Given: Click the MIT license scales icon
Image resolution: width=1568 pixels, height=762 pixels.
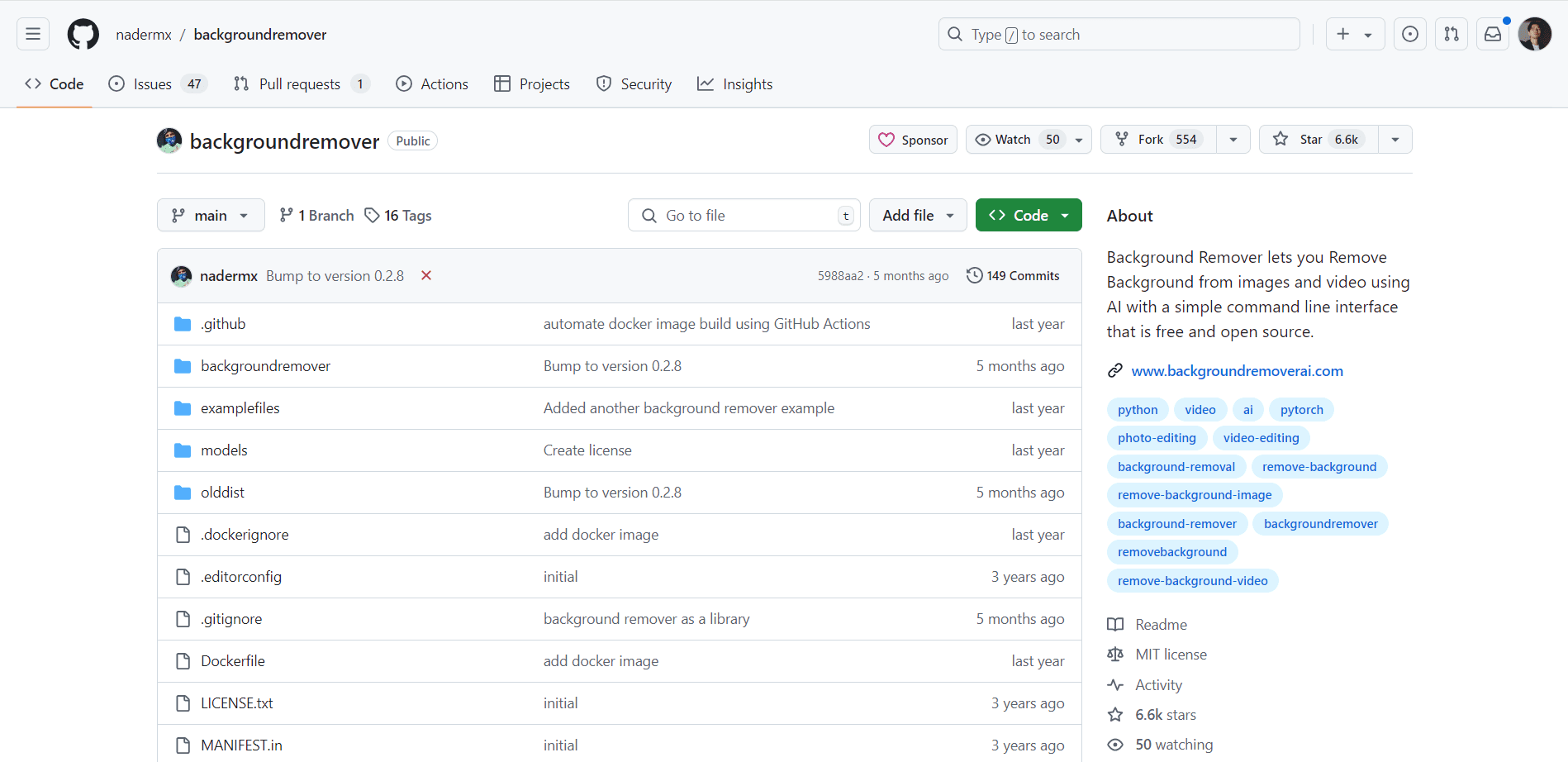Looking at the screenshot, I should pyautogui.click(x=1115, y=654).
